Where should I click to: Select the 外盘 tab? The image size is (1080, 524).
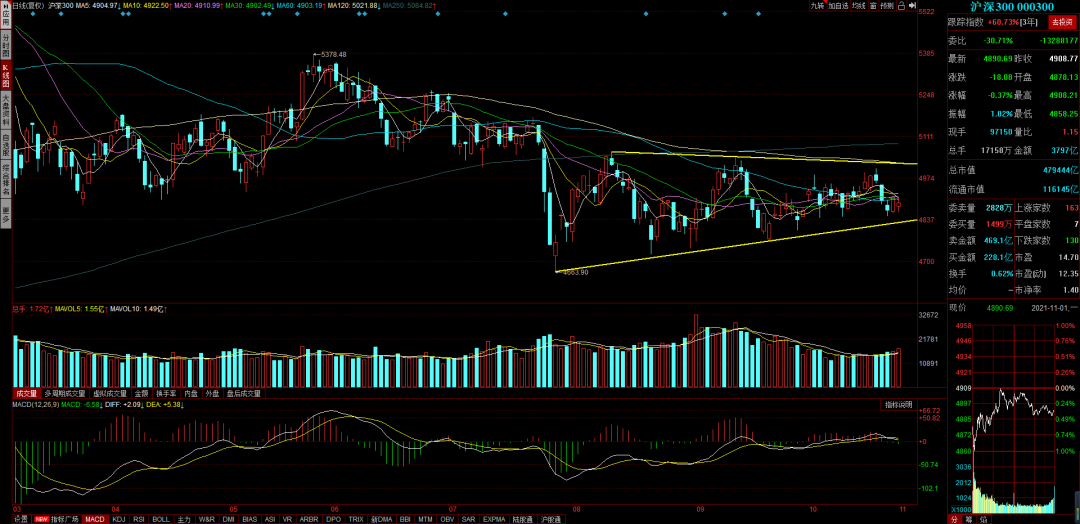pos(213,394)
